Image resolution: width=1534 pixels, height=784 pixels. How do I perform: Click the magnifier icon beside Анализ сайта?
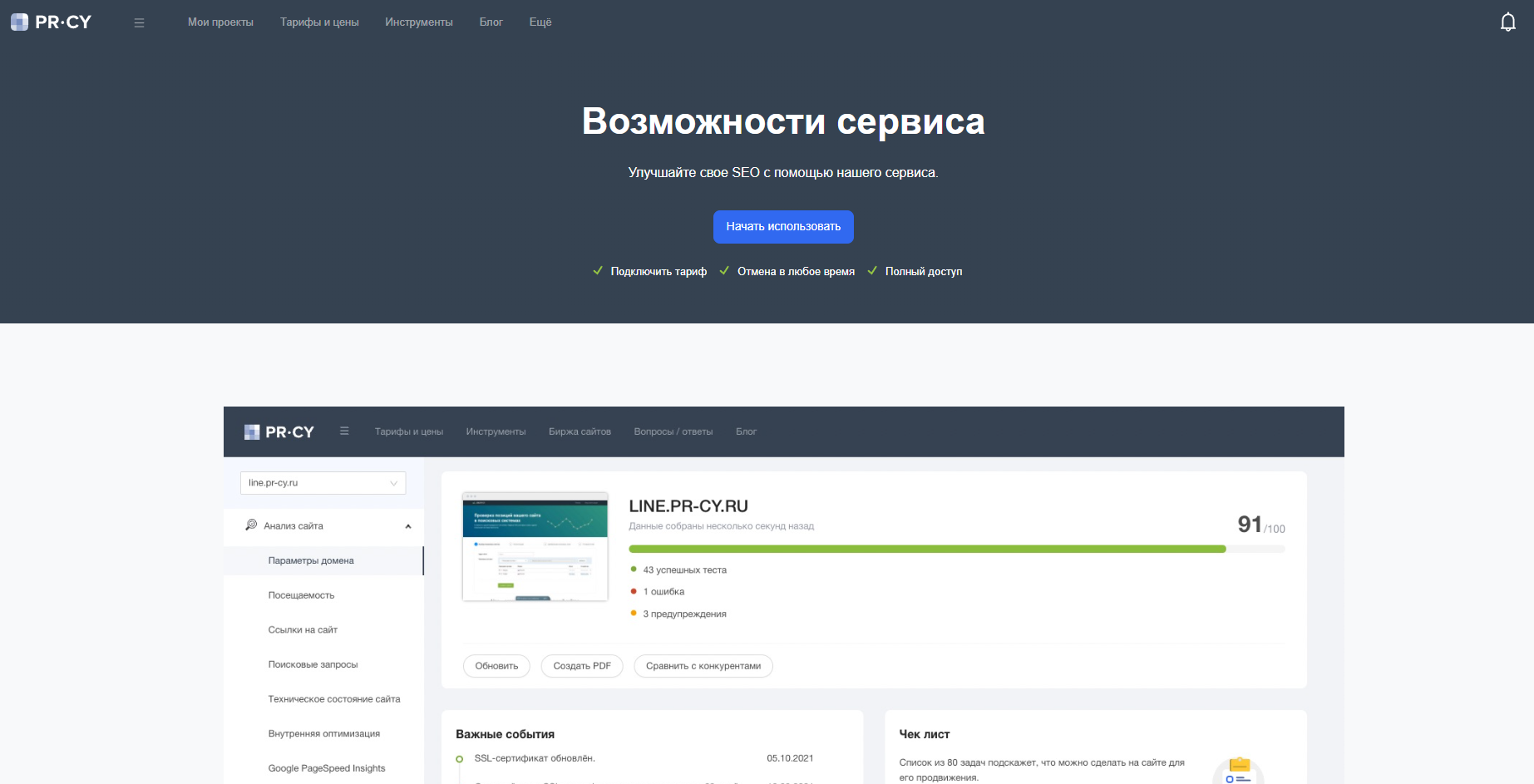pyautogui.click(x=251, y=525)
